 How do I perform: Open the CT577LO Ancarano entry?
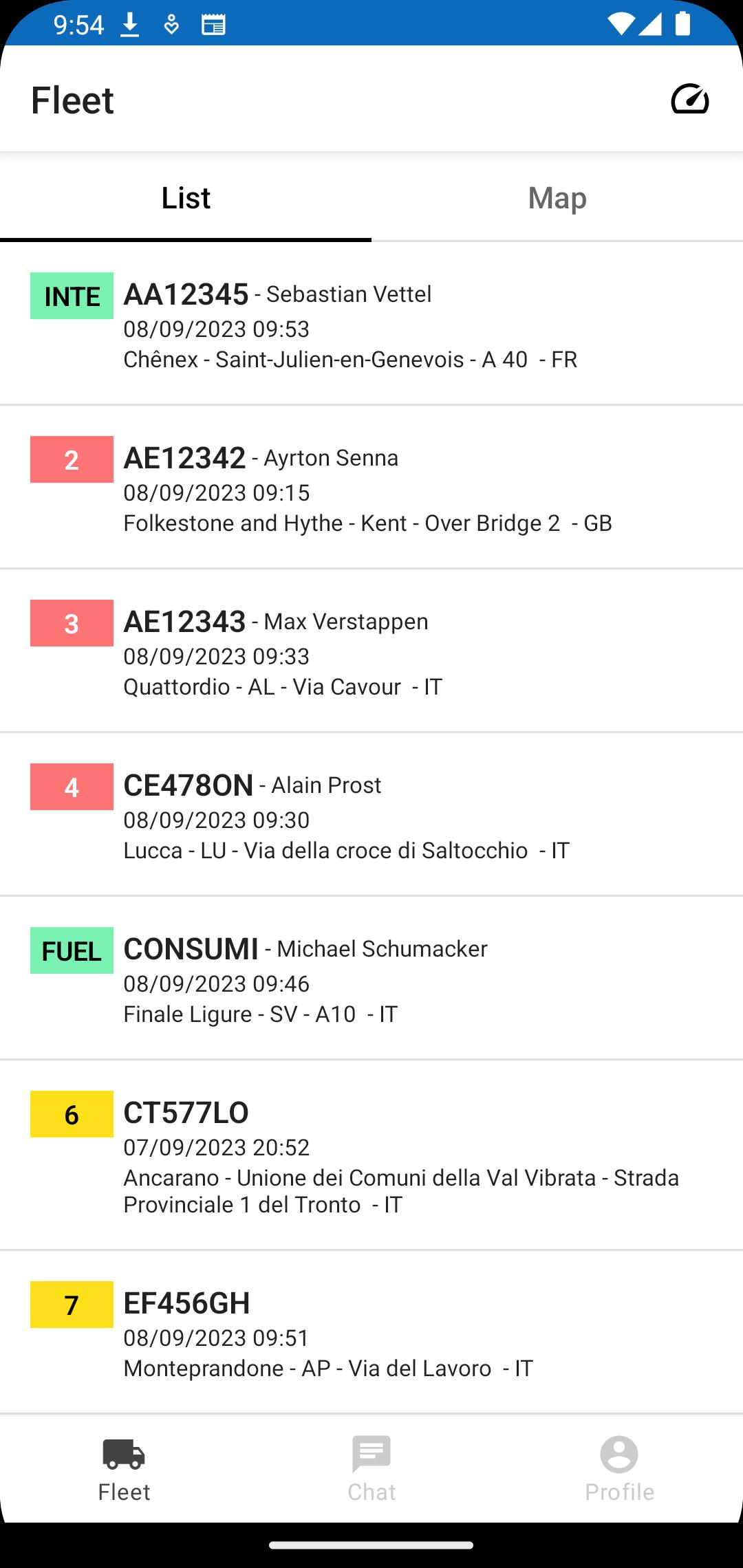[371, 1155]
